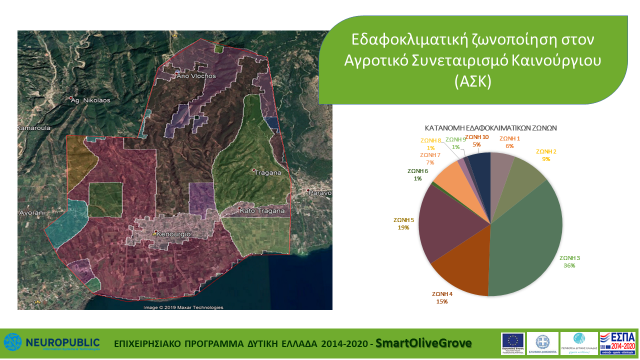Click the Ag. Nikolaos map marker
640x360 pixels.
[x=71, y=98]
